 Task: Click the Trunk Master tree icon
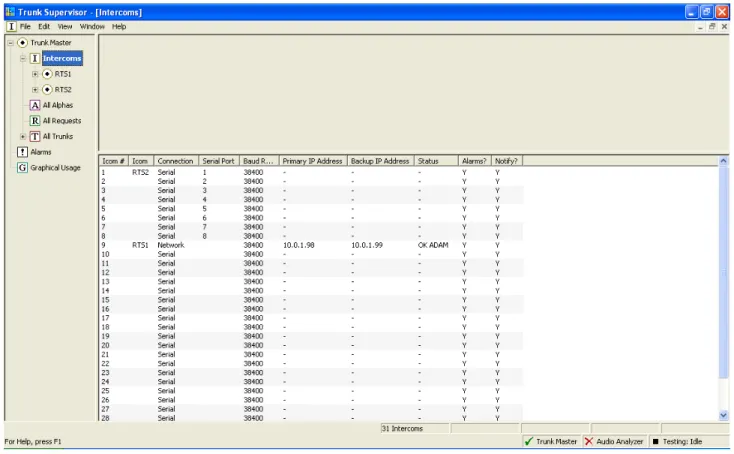22,43
